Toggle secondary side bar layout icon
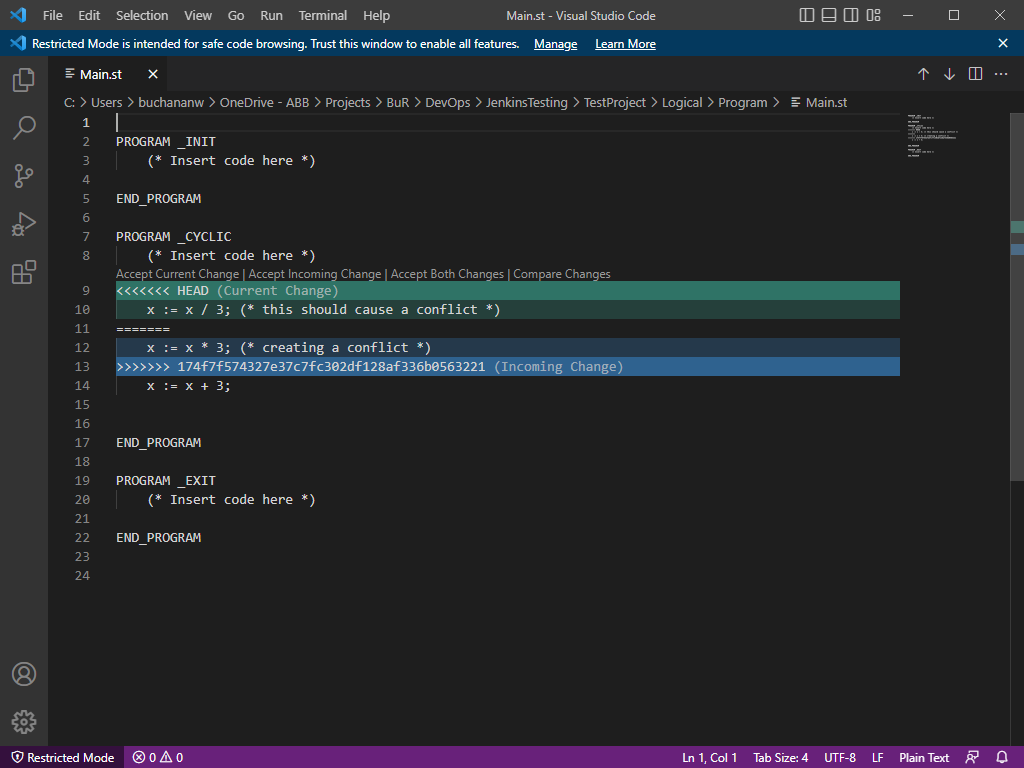Screen dimensions: 1024x768 [851, 15]
